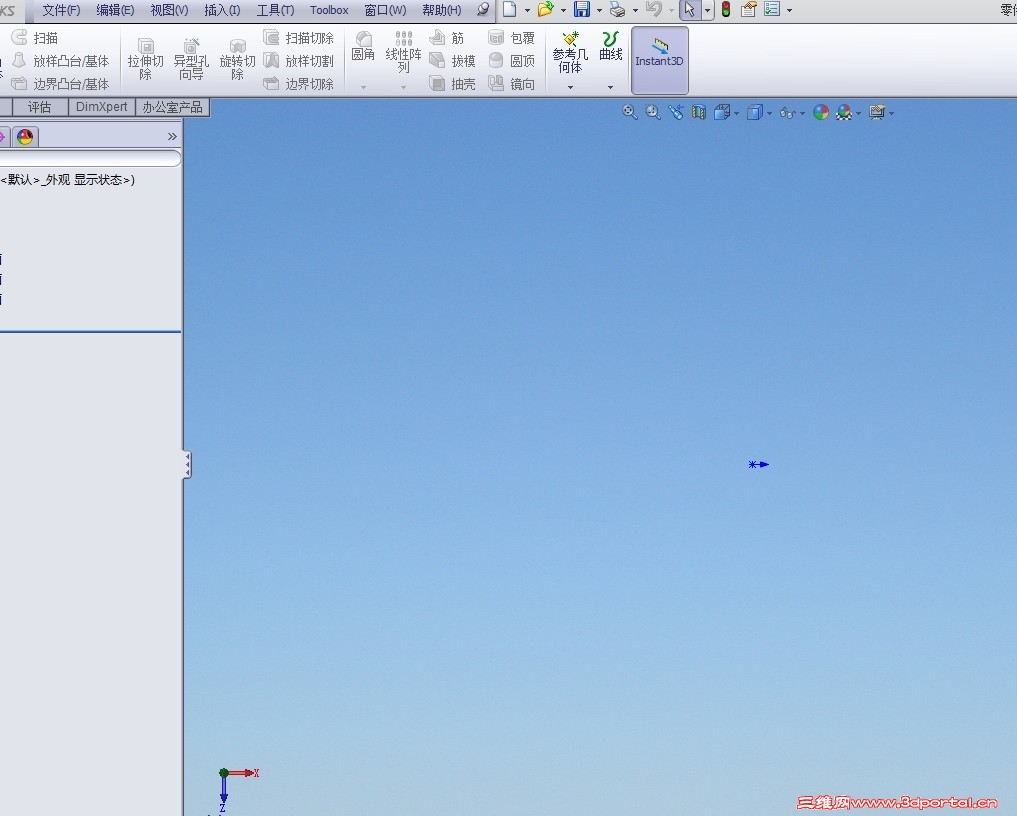This screenshot has width=1017, height=816.
Task: Click the Open file folder icon
Action: pyautogui.click(x=545, y=9)
